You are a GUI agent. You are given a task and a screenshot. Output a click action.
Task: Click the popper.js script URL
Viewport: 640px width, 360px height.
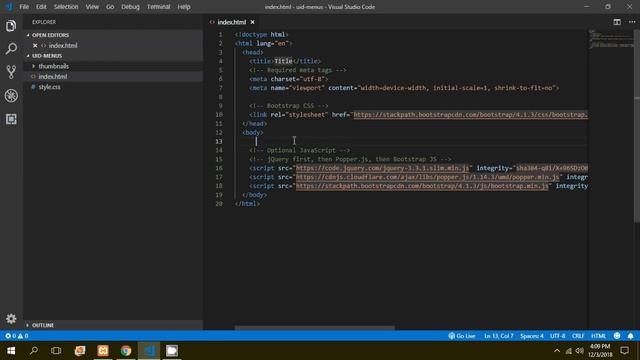point(427,177)
